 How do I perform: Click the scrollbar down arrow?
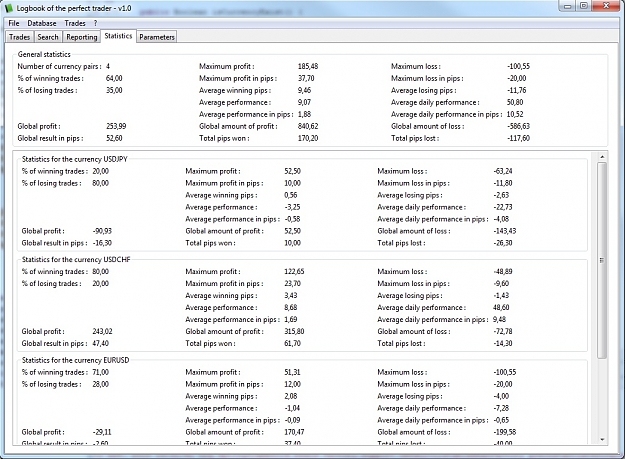click(602, 439)
